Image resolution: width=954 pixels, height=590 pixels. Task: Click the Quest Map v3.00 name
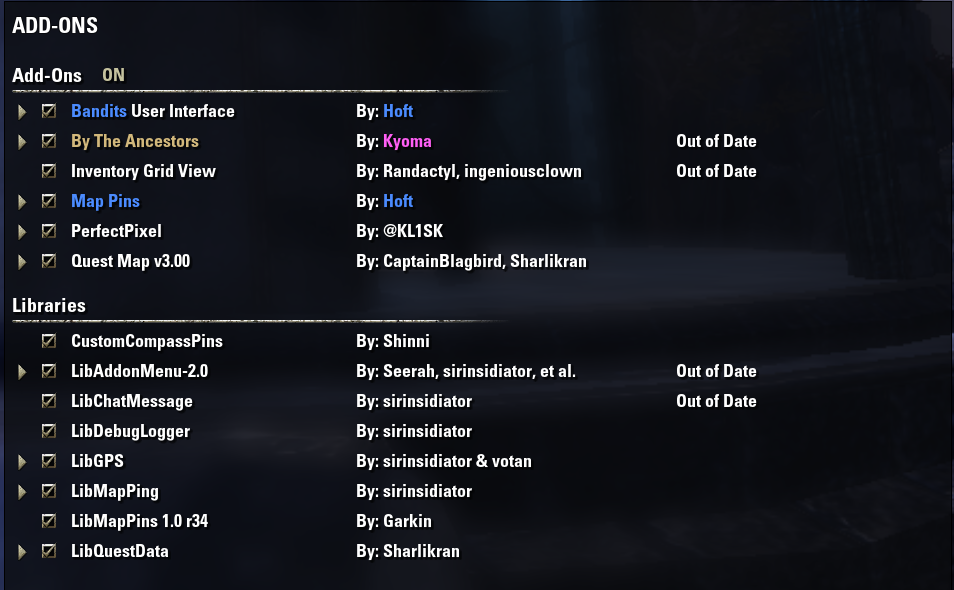pos(130,261)
